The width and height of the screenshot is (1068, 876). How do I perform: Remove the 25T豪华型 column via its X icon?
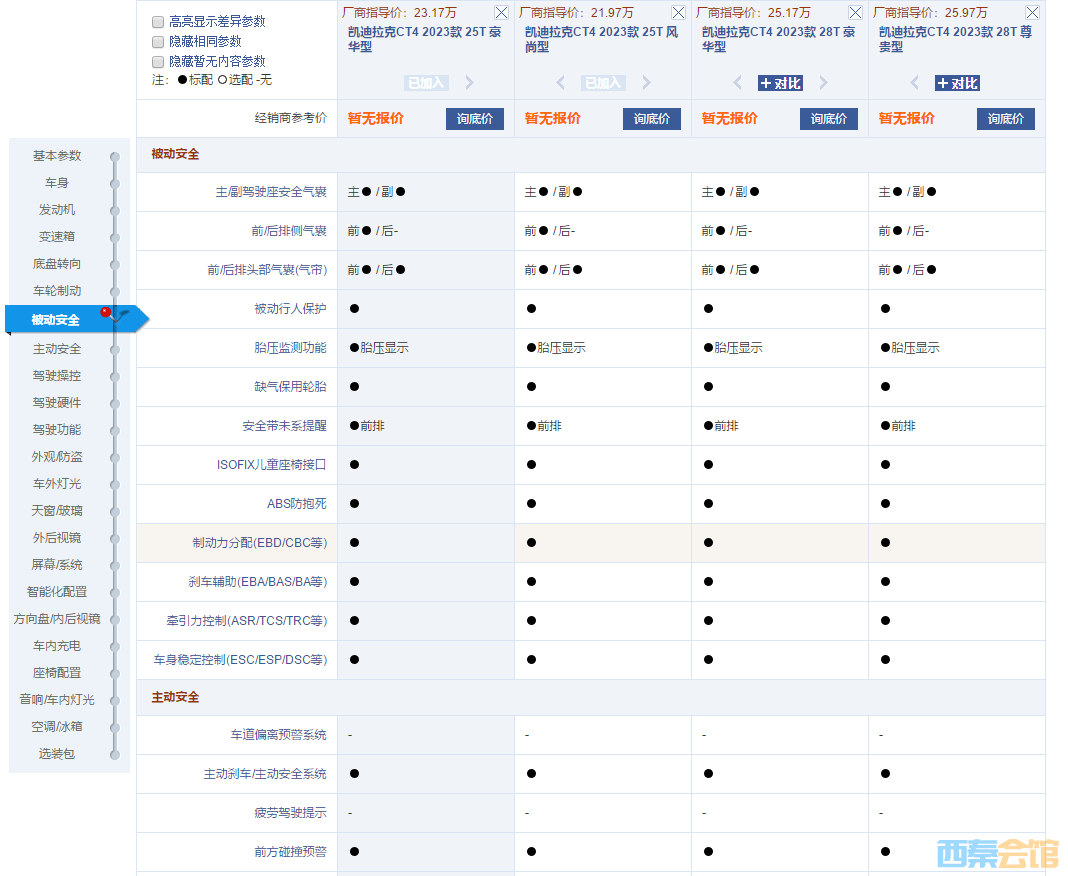point(501,12)
